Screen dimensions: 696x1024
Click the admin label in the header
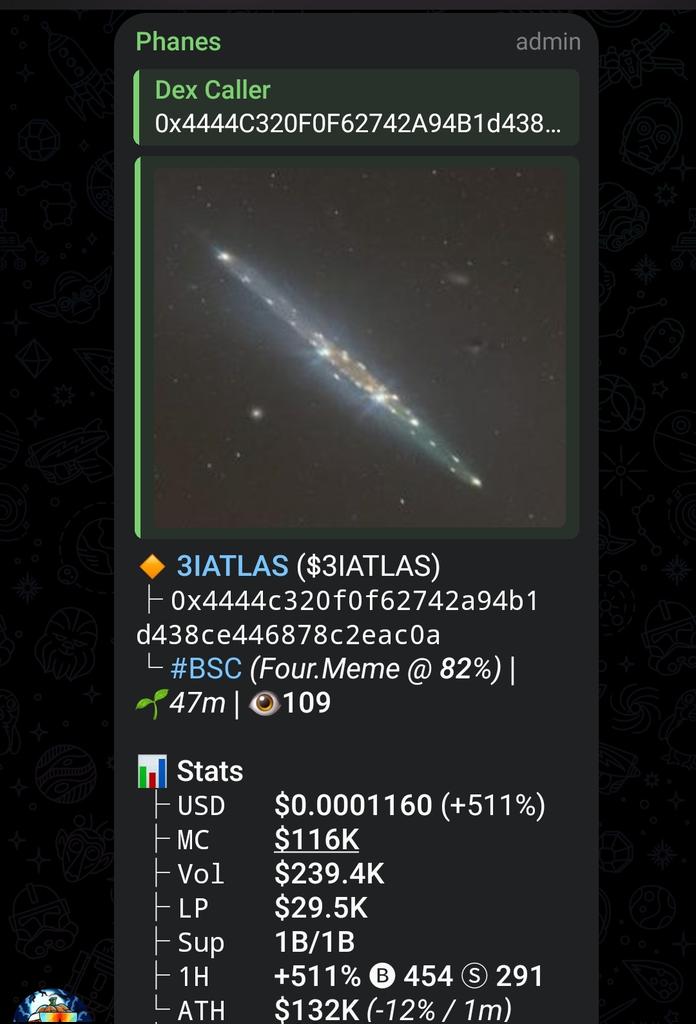tap(548, 42)
